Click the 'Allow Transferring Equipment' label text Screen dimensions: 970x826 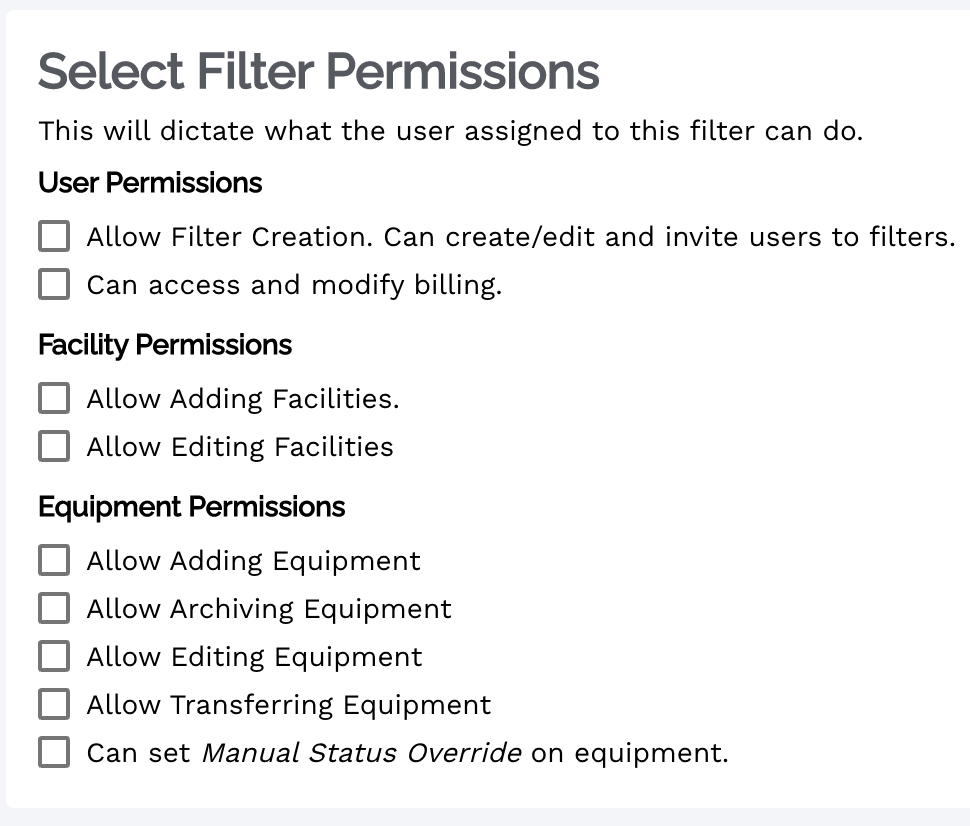click(289, 704)
